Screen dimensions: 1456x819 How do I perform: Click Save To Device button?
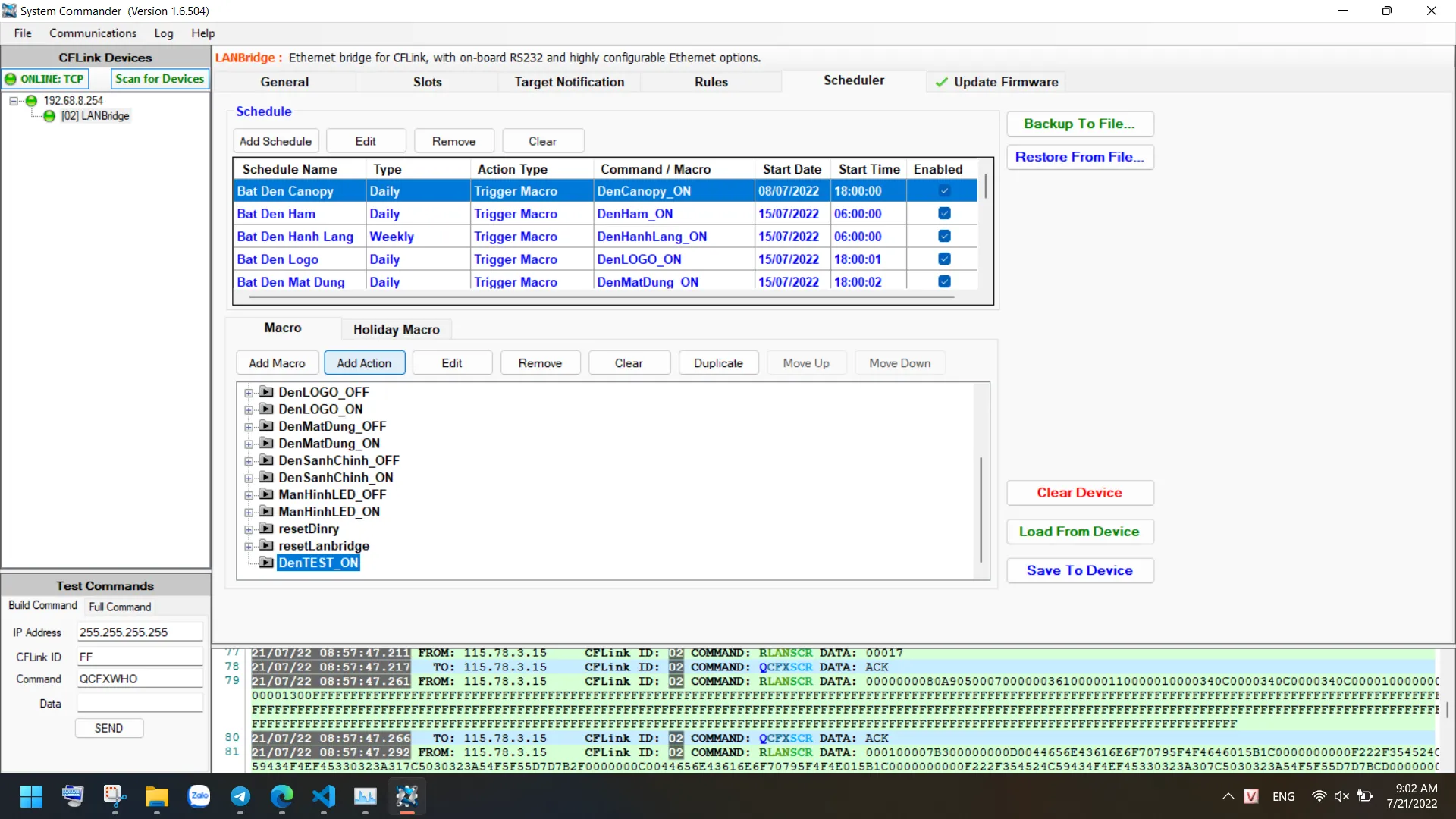(1079, 570)
